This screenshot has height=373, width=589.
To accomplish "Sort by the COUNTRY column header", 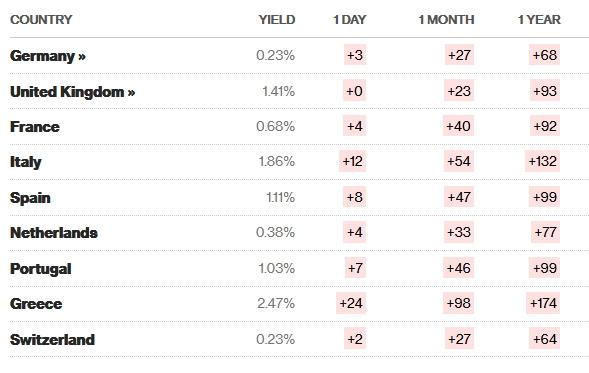I will pyautogui.click(x=41, y=20).
